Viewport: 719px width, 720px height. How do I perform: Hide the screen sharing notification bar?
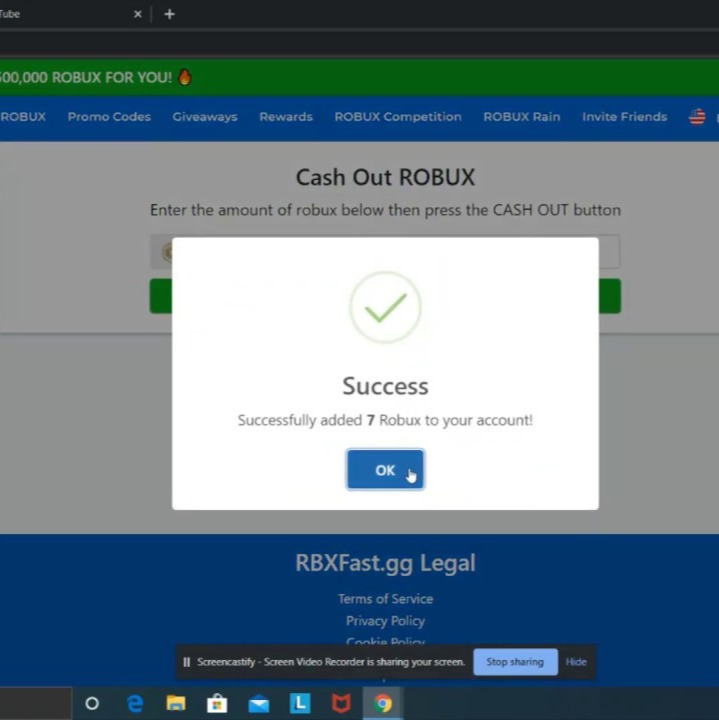(x=576, y=662)
